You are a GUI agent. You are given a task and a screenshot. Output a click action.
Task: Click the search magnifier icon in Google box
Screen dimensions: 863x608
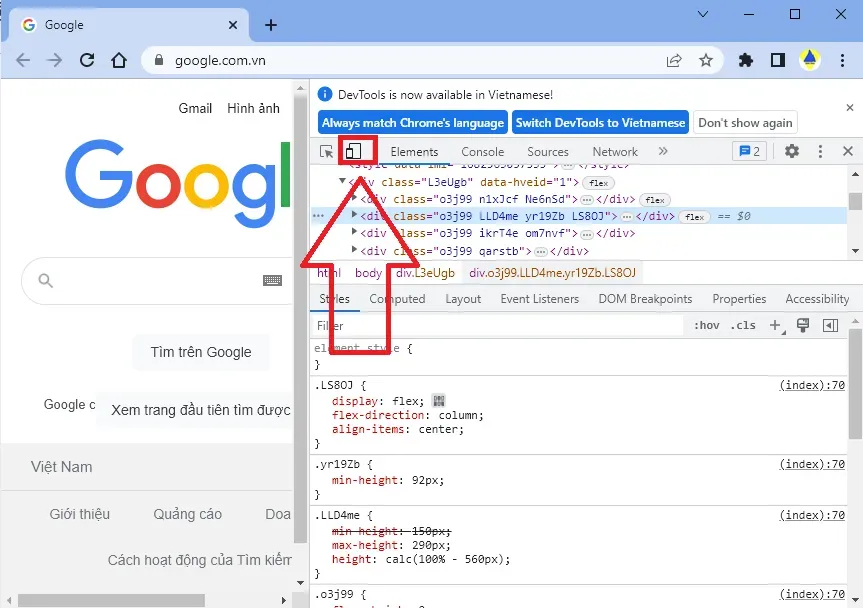[x=46, y=281]
